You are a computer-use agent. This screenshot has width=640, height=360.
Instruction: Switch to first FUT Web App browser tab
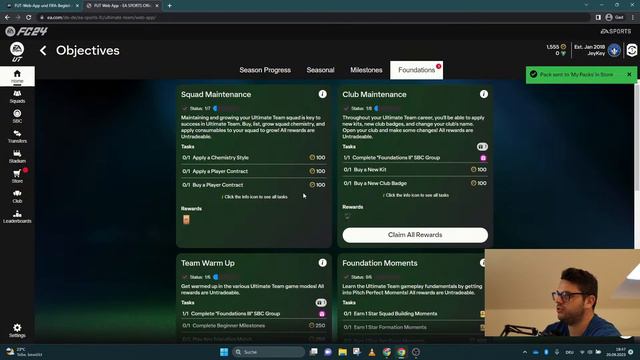point(42,6)
